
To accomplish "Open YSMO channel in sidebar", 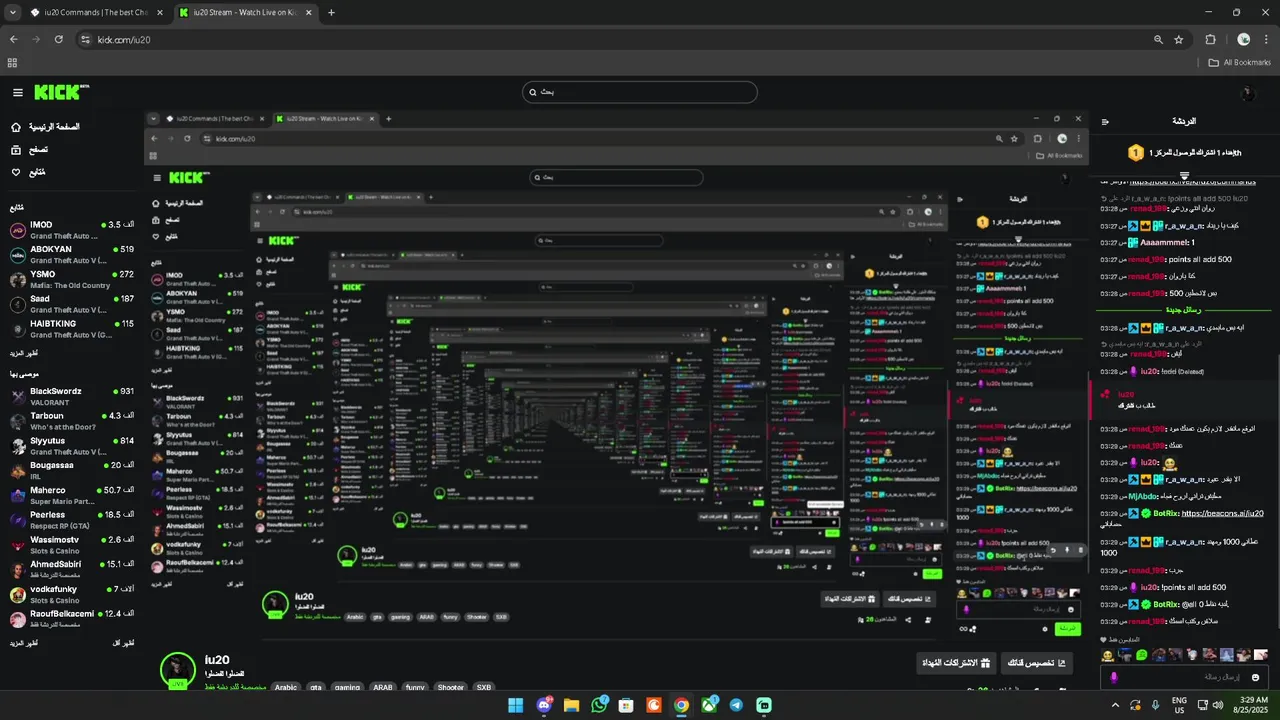I will click(72, 279).
